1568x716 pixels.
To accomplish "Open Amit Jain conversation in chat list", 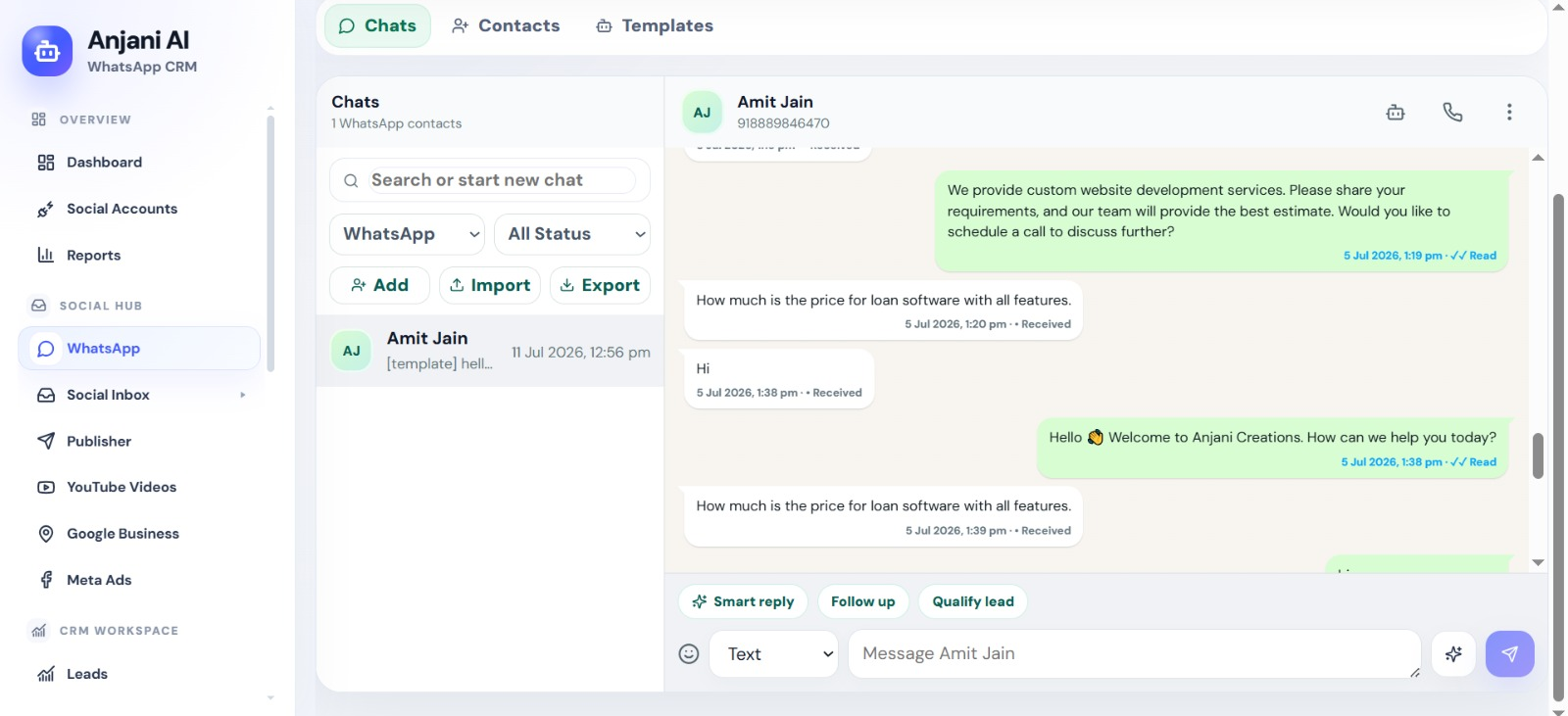I will pos(490,351).
